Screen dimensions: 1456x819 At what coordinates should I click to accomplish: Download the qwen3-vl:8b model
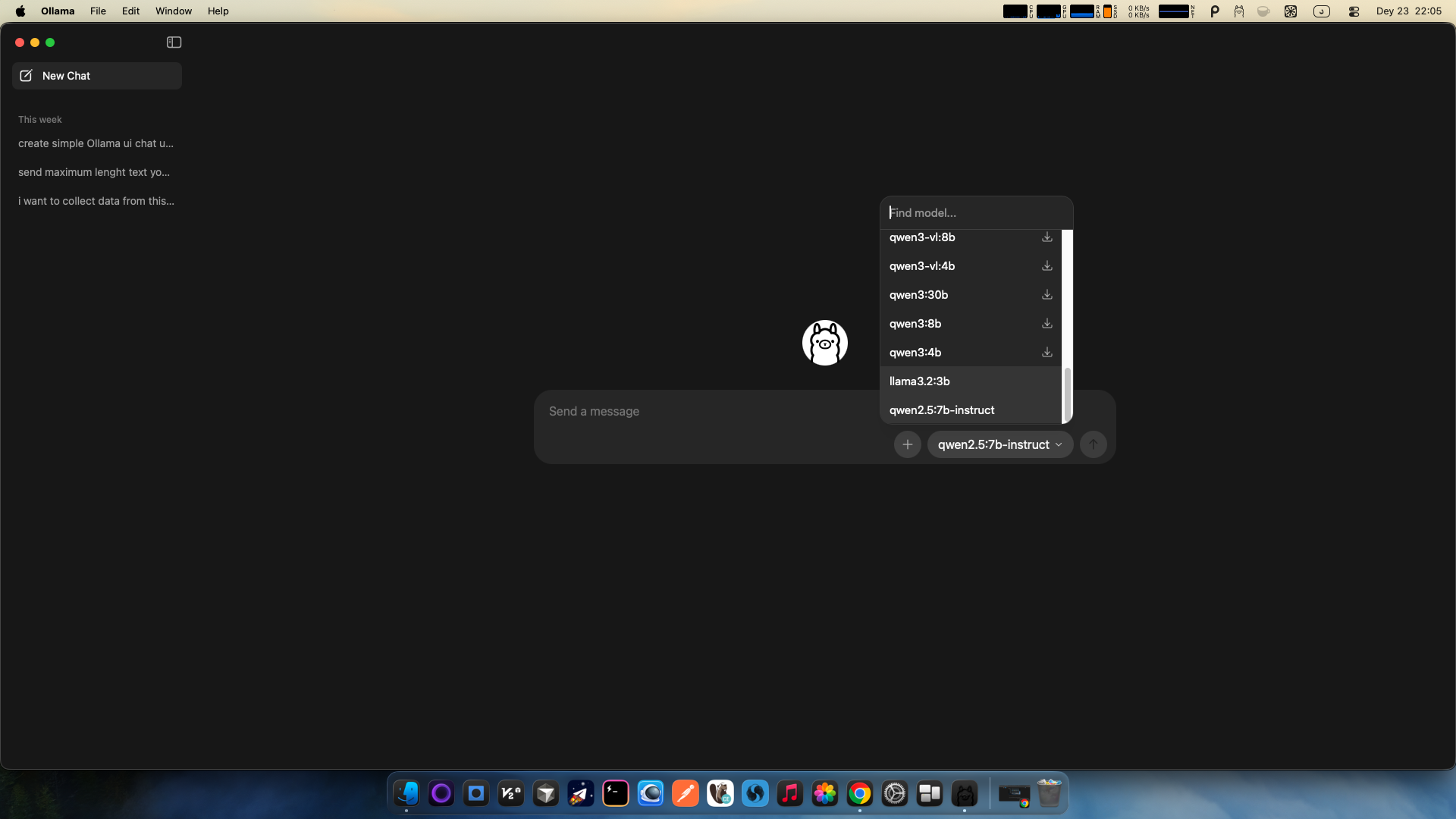(1046, 237)
